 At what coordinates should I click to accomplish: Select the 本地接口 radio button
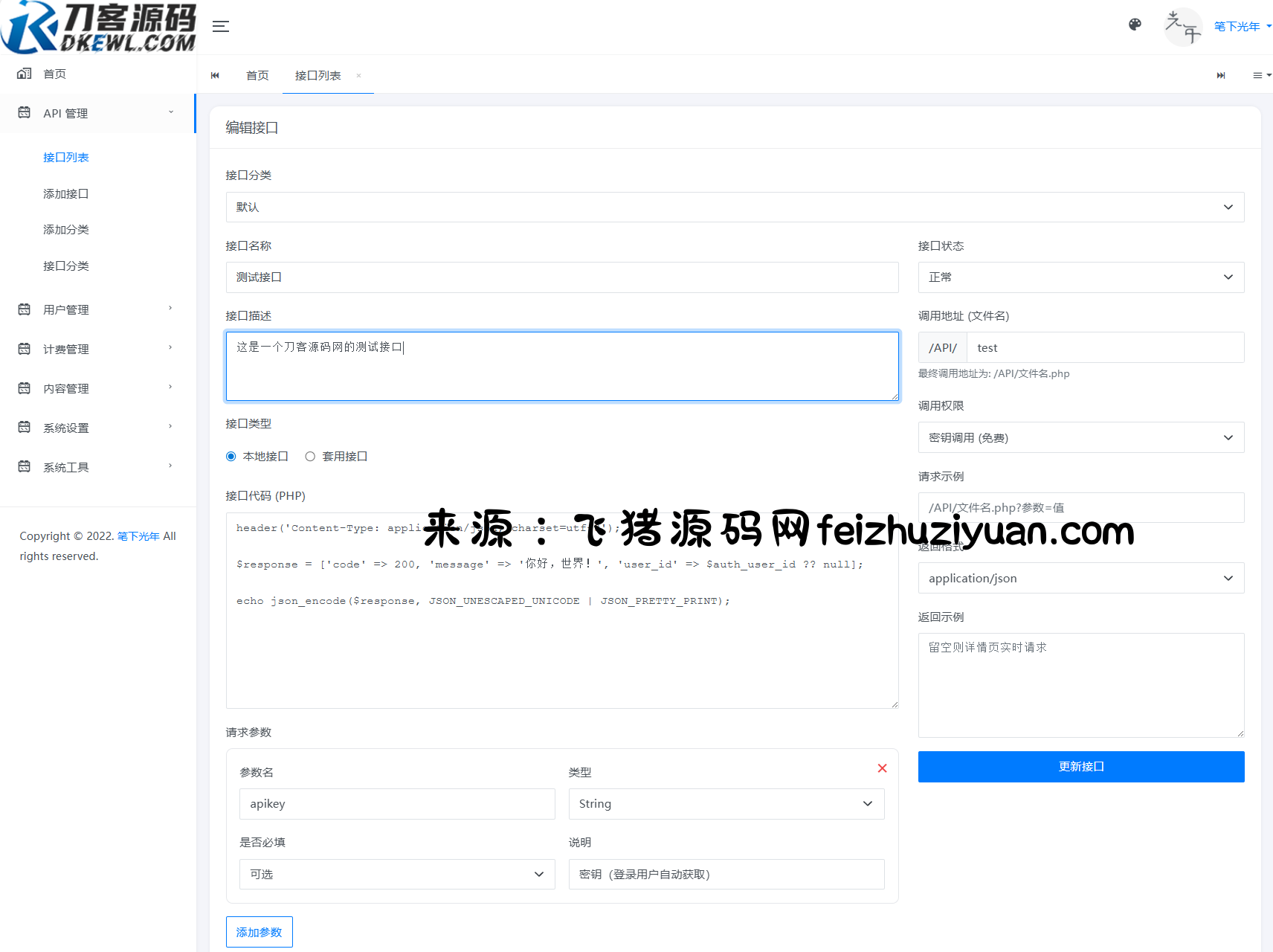point(231,457)
